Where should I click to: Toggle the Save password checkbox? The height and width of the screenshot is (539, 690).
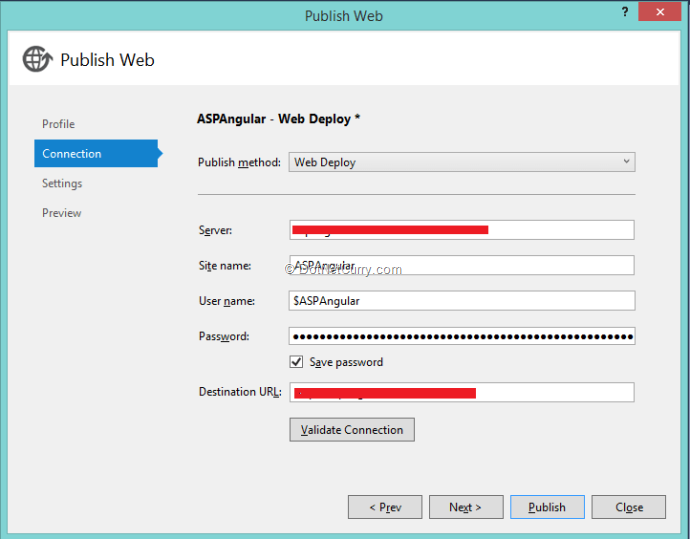pyautogui.click(x=296, y=362)
